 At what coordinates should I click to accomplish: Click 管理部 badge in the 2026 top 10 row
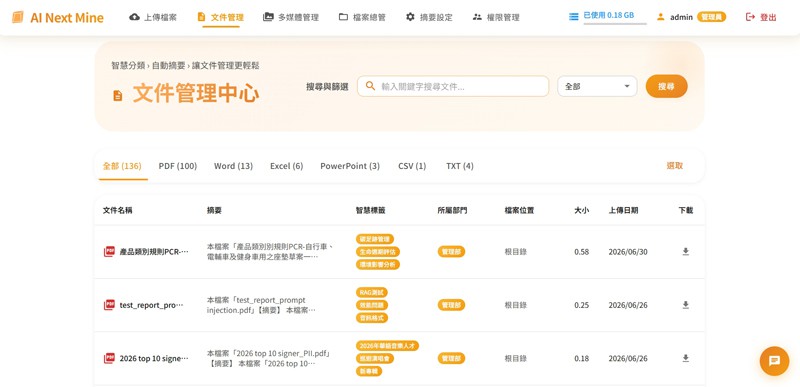(x=451, y=358)
